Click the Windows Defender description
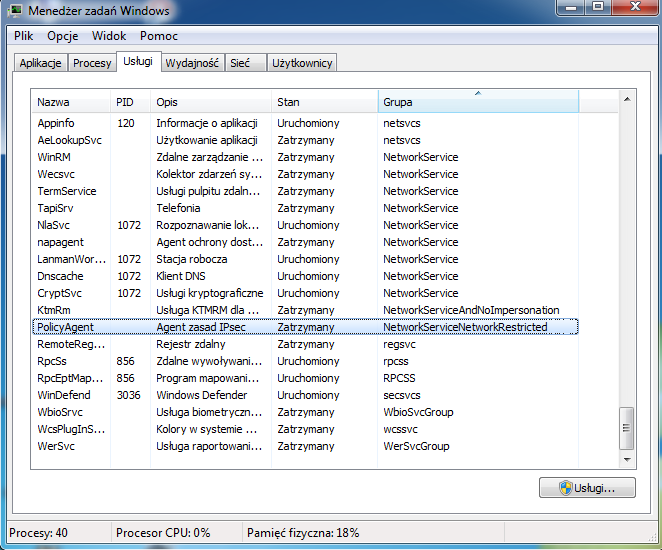662x550 pixels. point(202,395)
